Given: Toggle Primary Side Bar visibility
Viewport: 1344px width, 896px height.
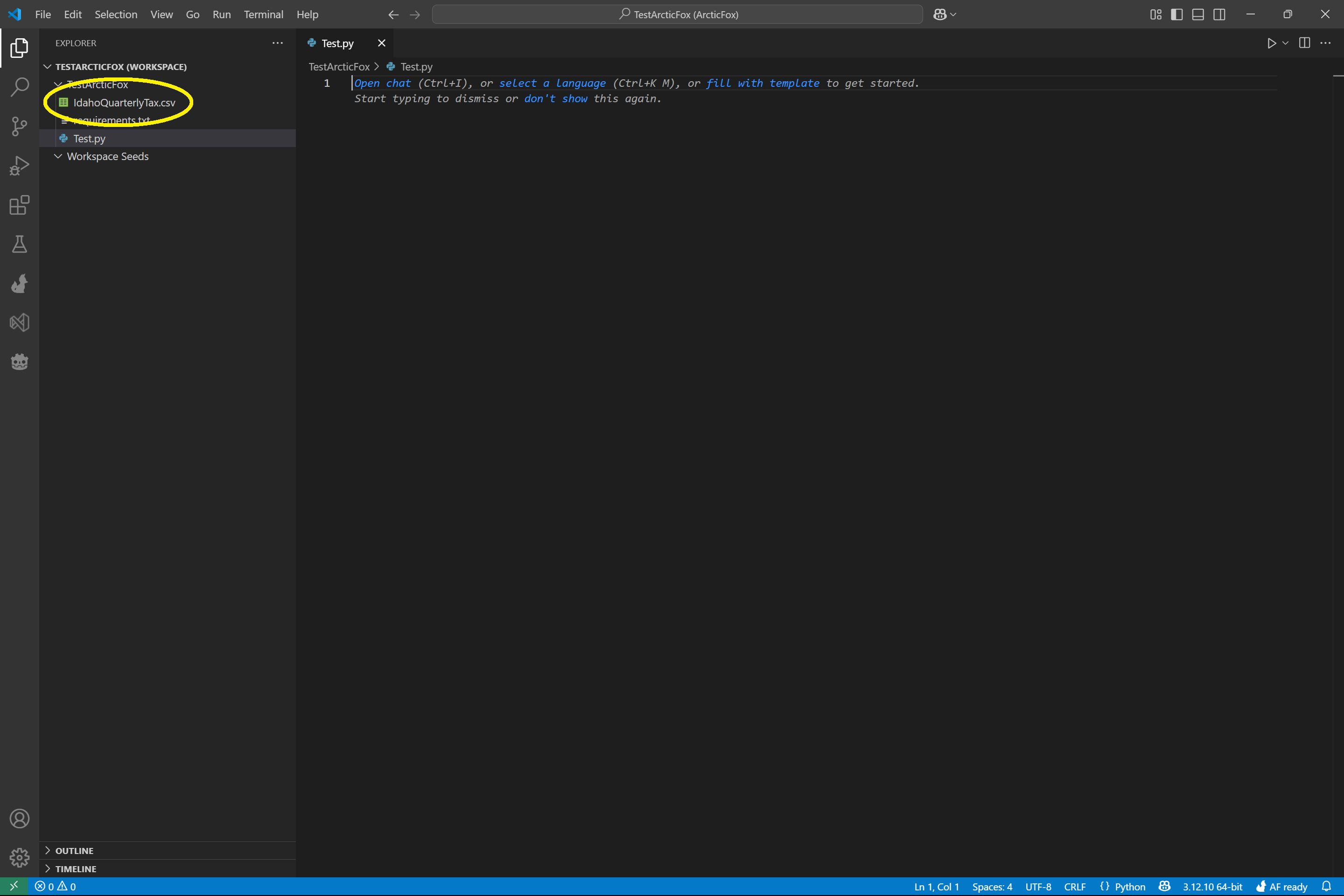Looking at the screenshot, I should tap(1176, 15).
